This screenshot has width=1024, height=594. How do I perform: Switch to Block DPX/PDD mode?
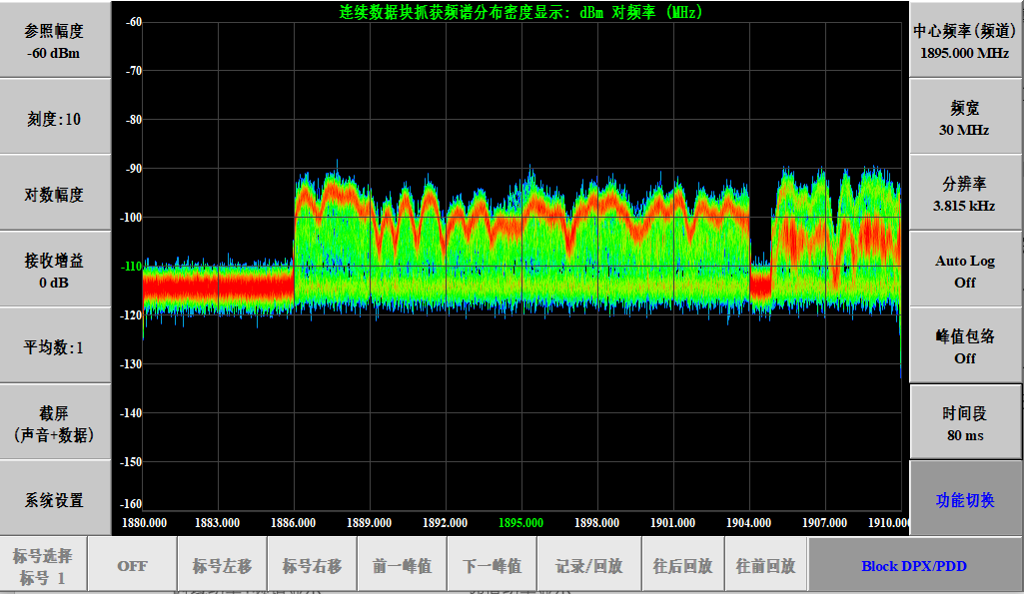[914, 565]
